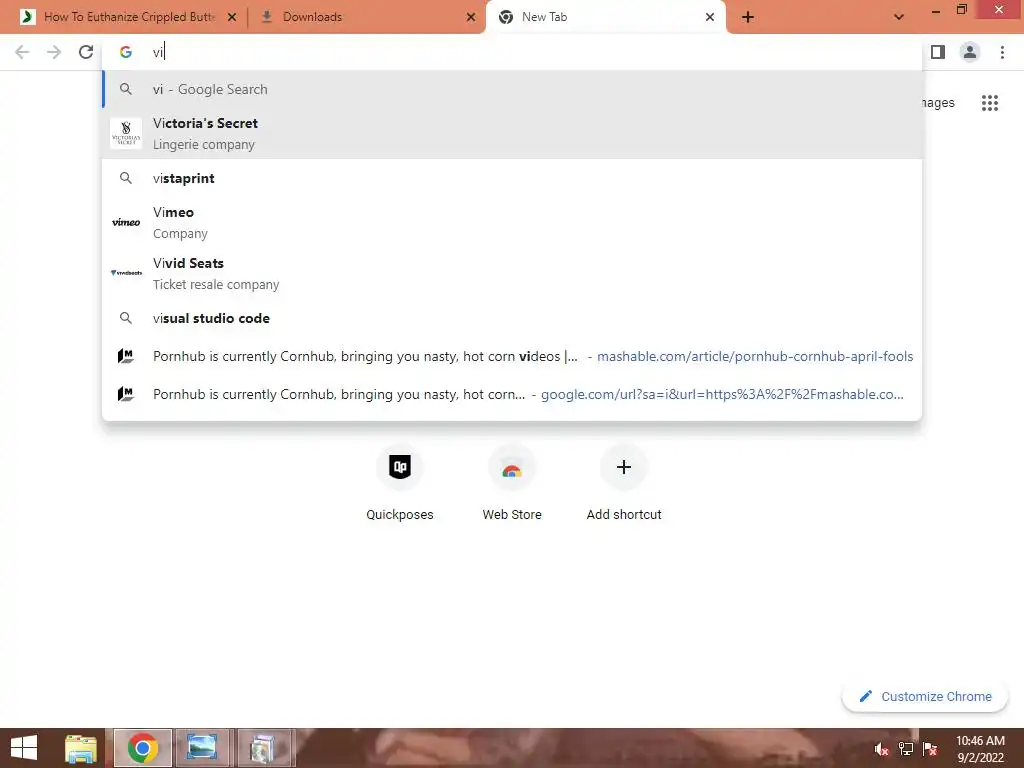Close the New Tab tab
Image resolution: width=1024 pixels, height=768 pixels.
(710, 17)
